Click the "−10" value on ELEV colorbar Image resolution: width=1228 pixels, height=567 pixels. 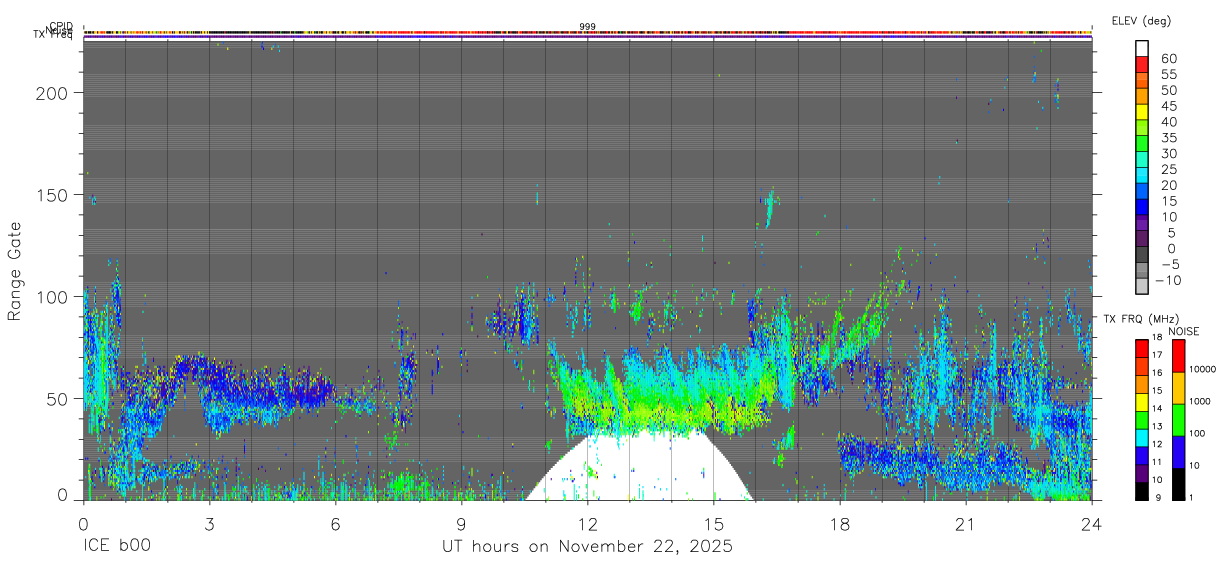[1166, 280]
